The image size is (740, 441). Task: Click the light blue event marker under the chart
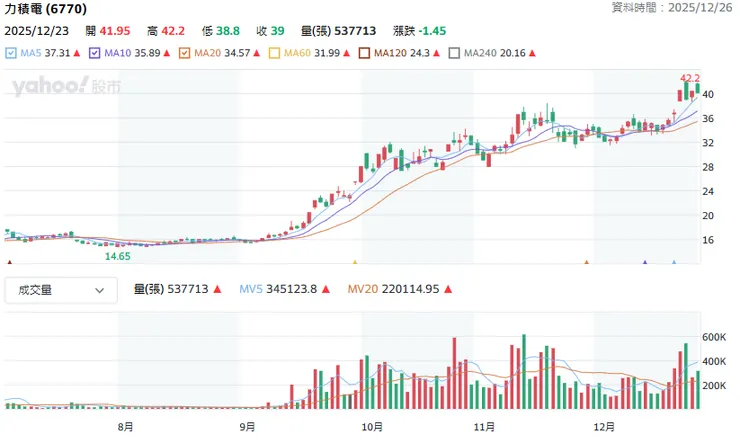(674, 262)
